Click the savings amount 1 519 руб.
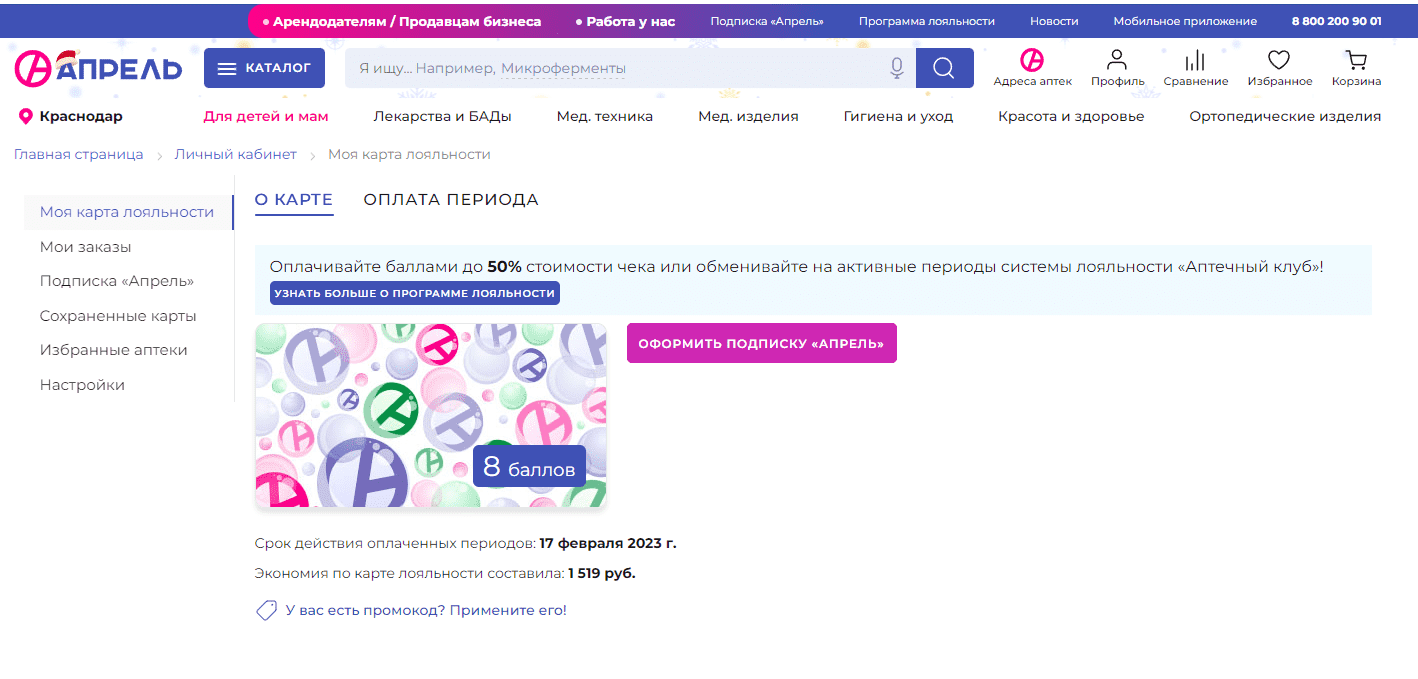The height and width of the screenshot is (679, 1418). click(602, 574)
